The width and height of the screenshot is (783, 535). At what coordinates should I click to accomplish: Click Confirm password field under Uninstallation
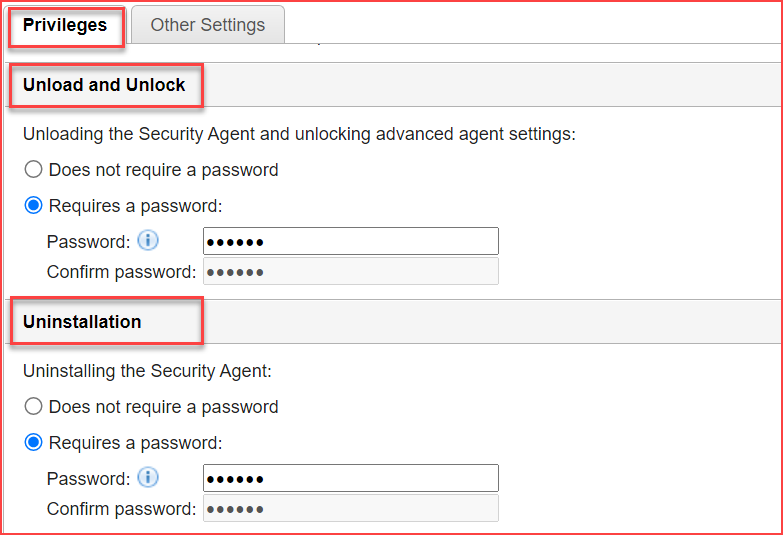(350, 509)
